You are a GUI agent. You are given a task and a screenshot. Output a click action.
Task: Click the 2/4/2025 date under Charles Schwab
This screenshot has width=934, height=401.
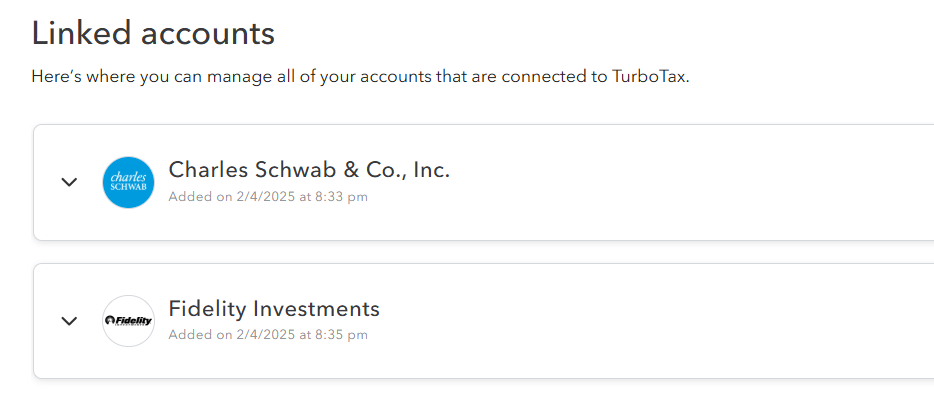point(264,197)
